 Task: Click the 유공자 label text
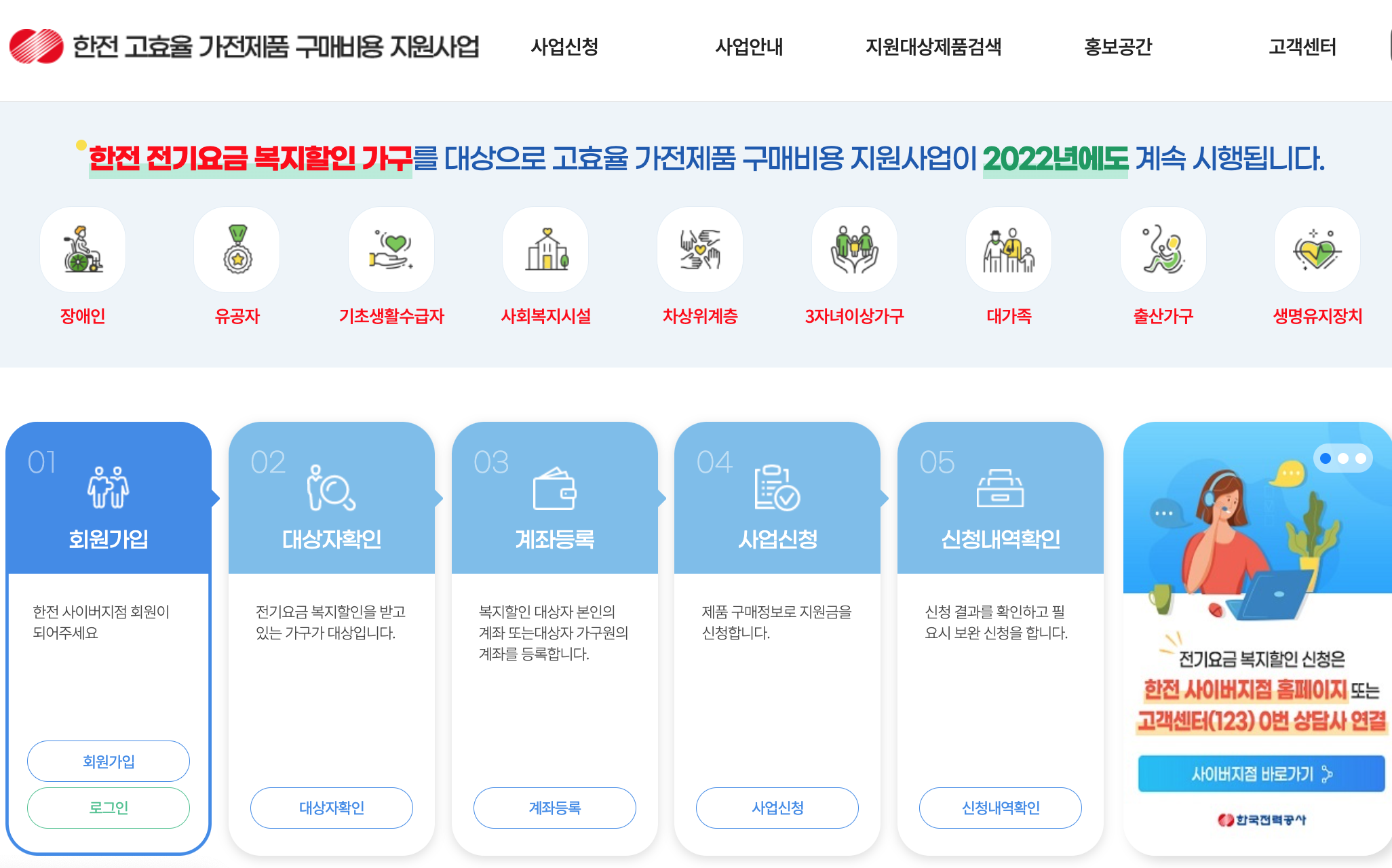[237, 316]
